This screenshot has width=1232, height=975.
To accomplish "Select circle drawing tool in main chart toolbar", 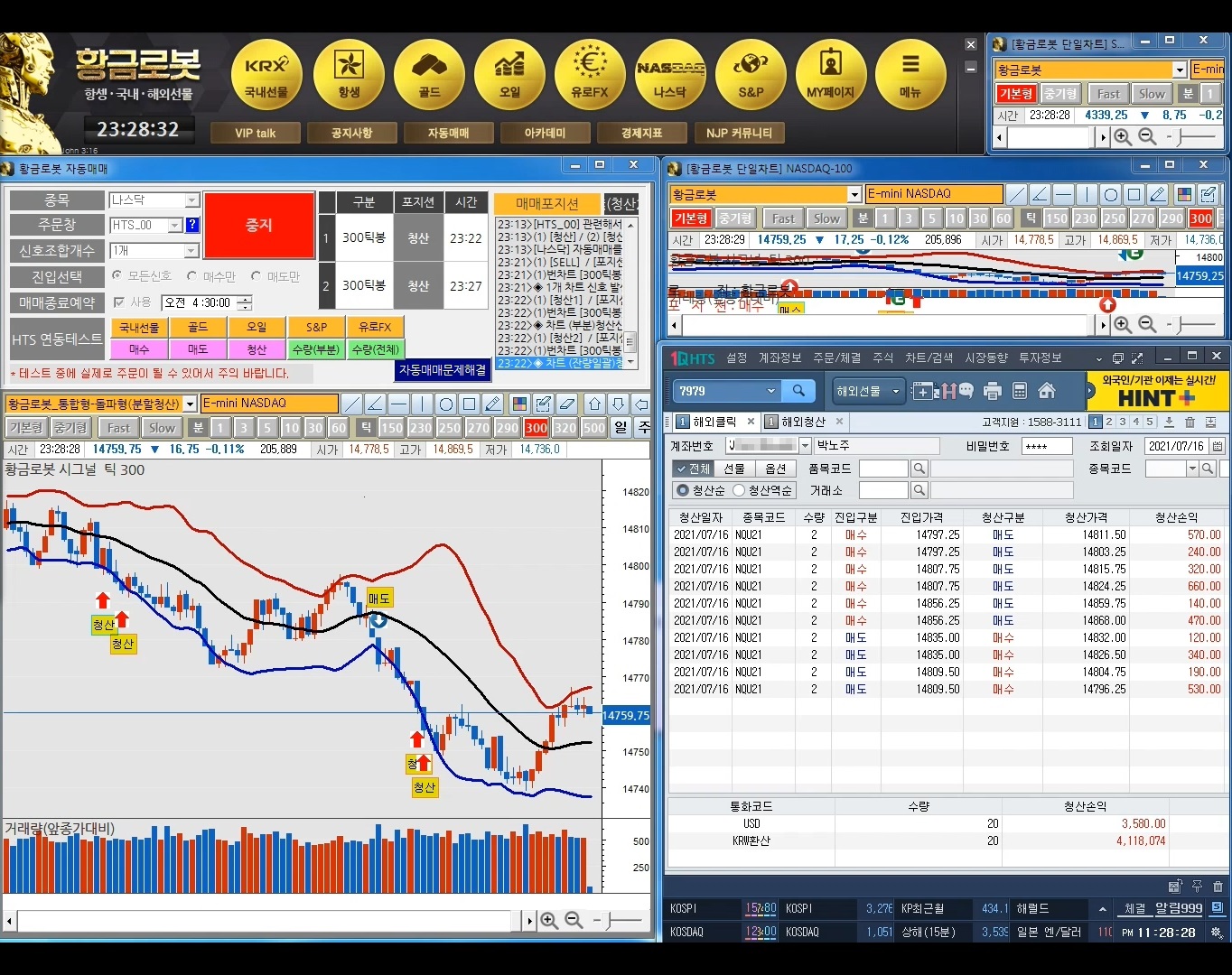I will pos(445,404).
